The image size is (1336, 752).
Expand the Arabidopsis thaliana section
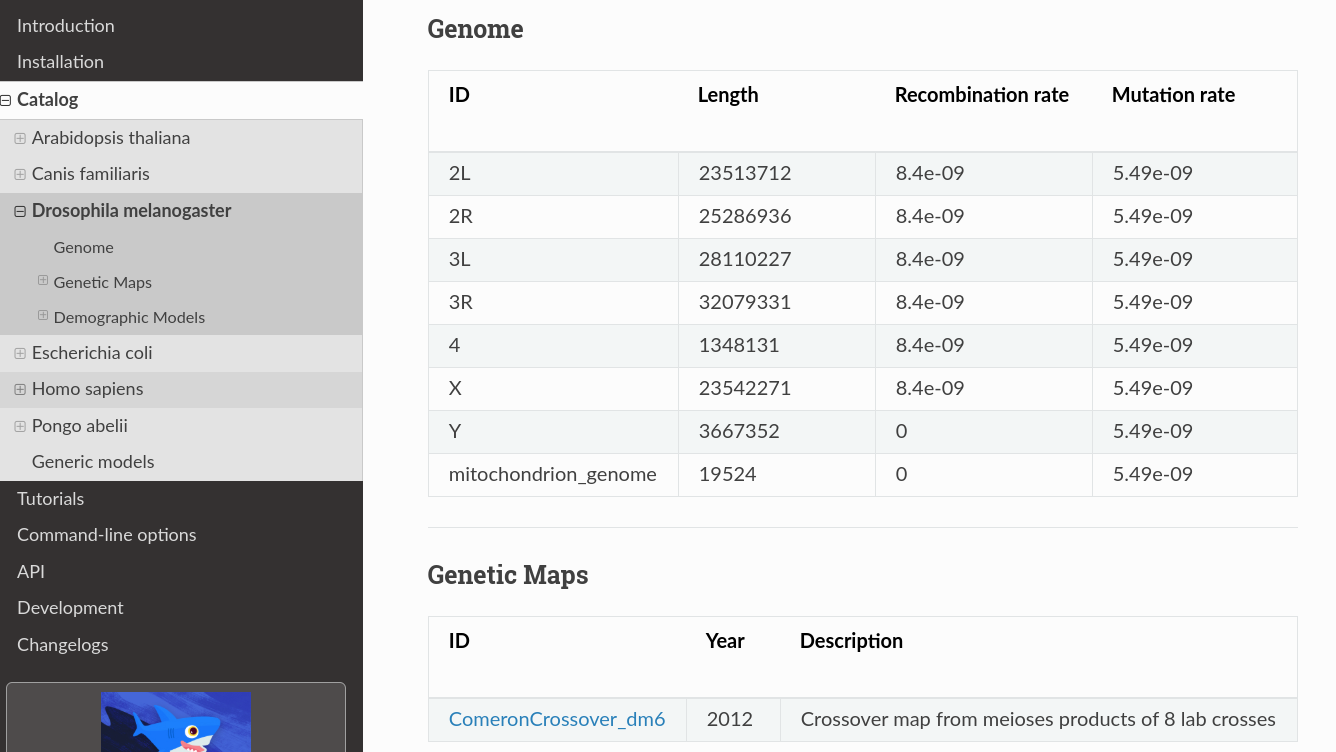click(18, 138)
